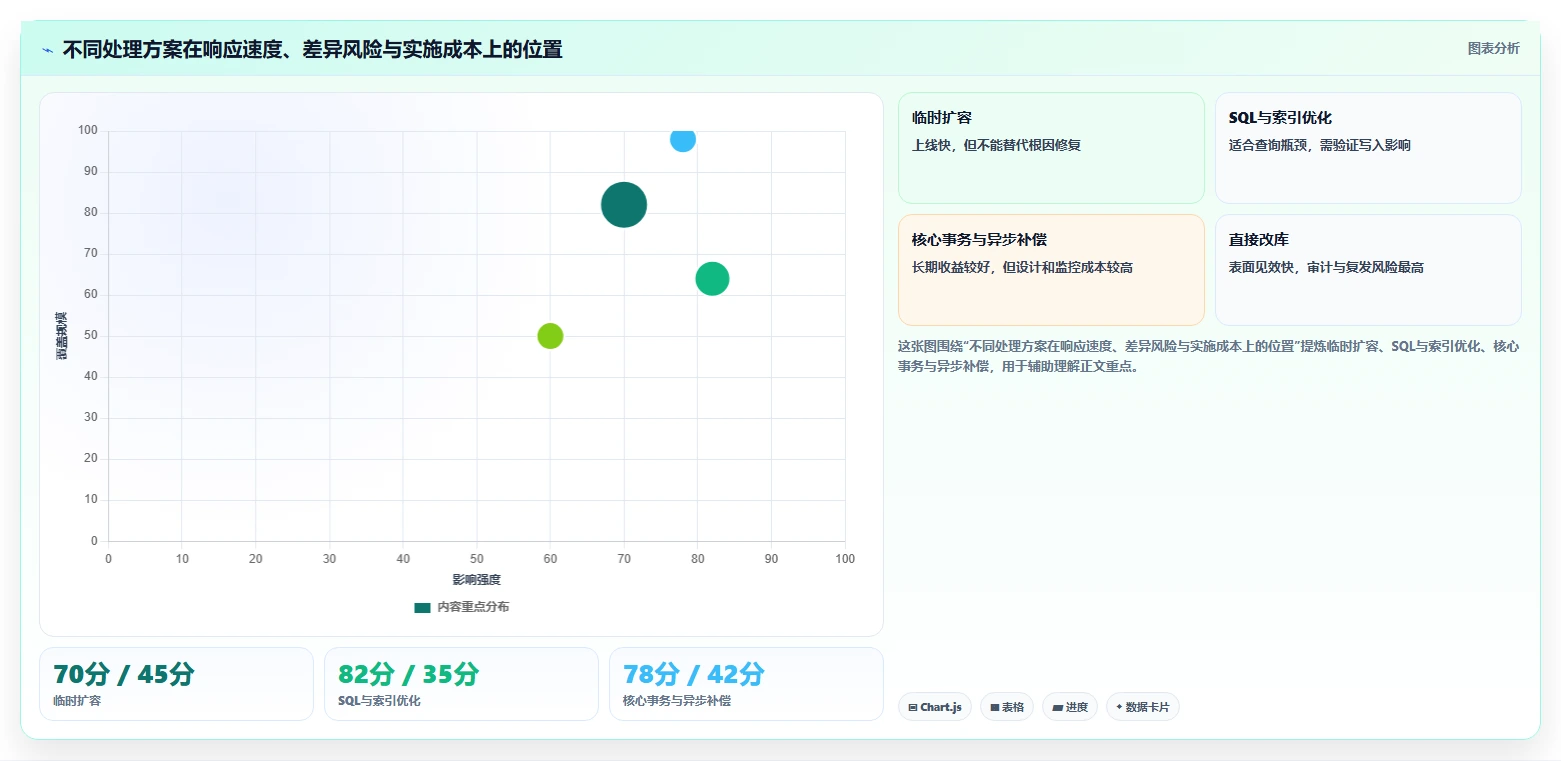
Task: Click the dark green legend color box
Action: click(422, 607)
